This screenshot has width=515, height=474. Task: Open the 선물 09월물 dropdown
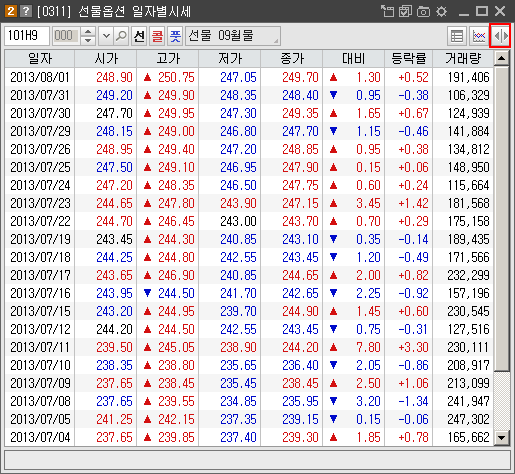tap(233, 36)
